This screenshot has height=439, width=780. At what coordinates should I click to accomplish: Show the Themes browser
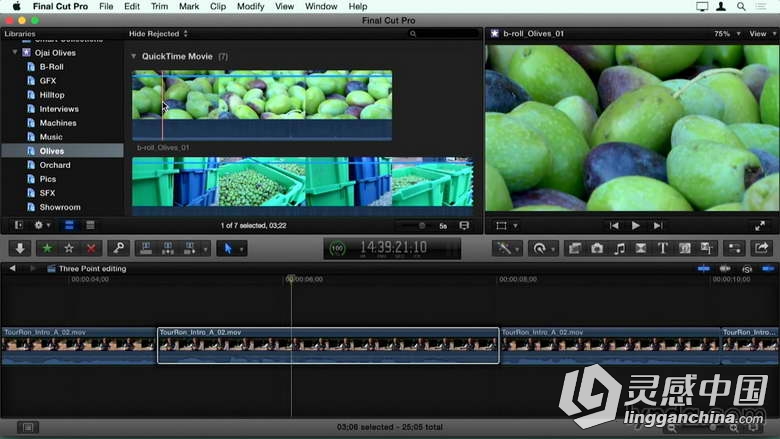[x=706, y=248]
